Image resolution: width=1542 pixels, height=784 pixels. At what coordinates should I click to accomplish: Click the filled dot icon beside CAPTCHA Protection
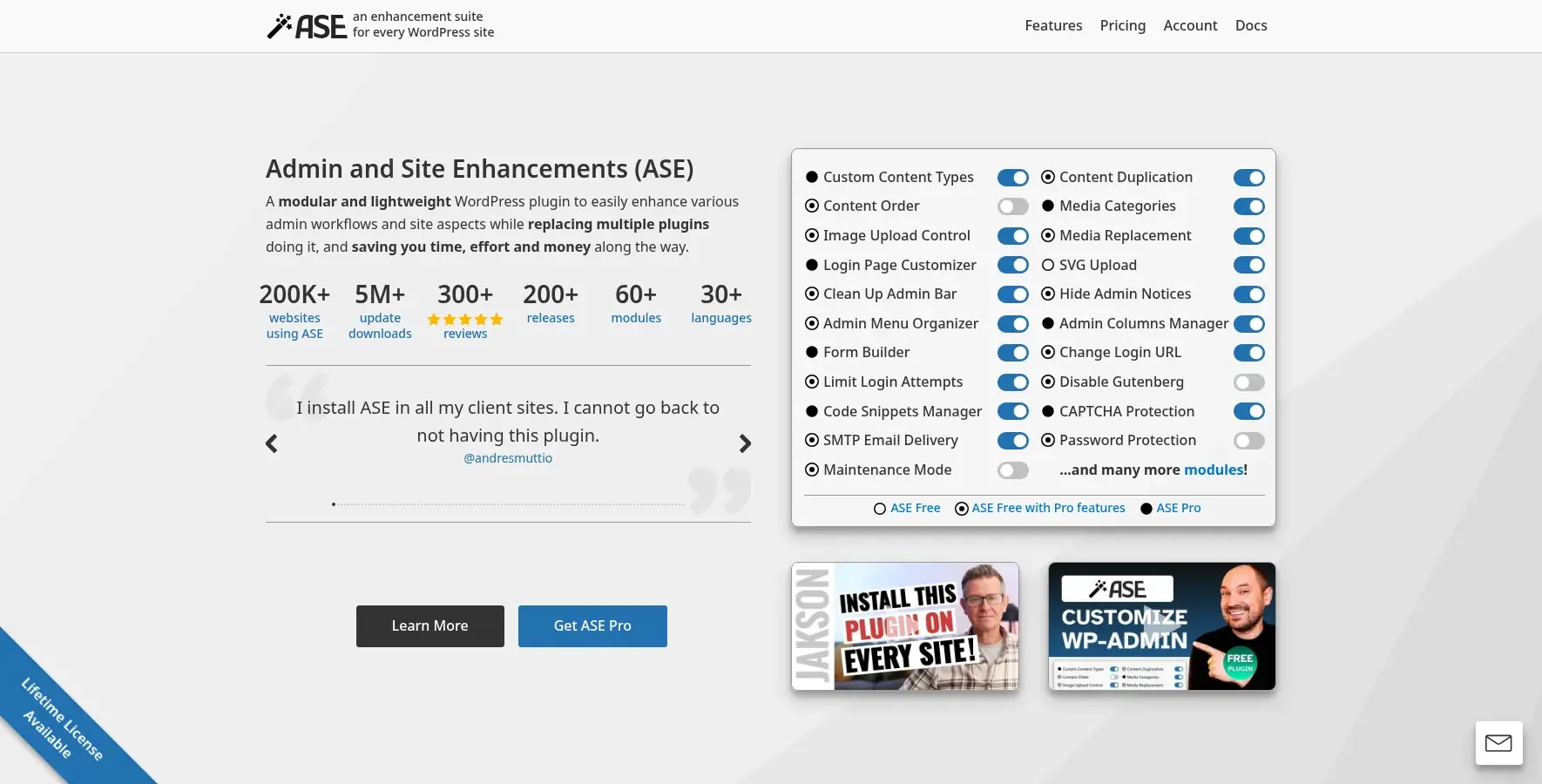pos(1048,411)
